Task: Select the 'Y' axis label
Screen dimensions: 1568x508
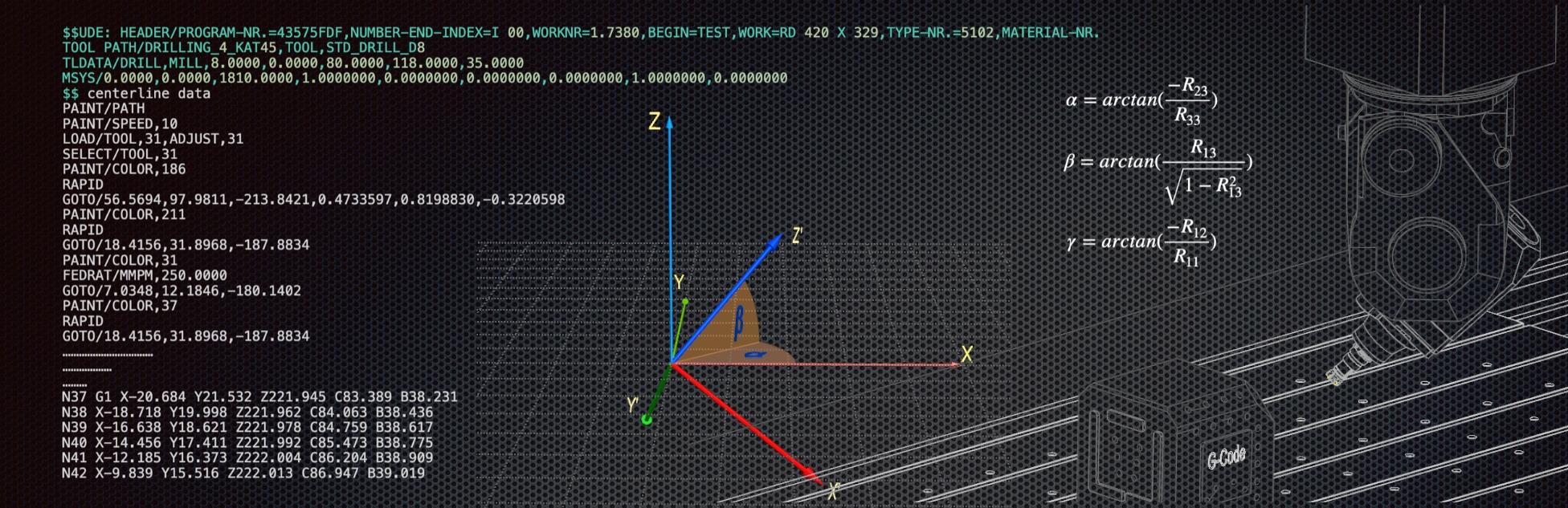Action: (679, 282)
